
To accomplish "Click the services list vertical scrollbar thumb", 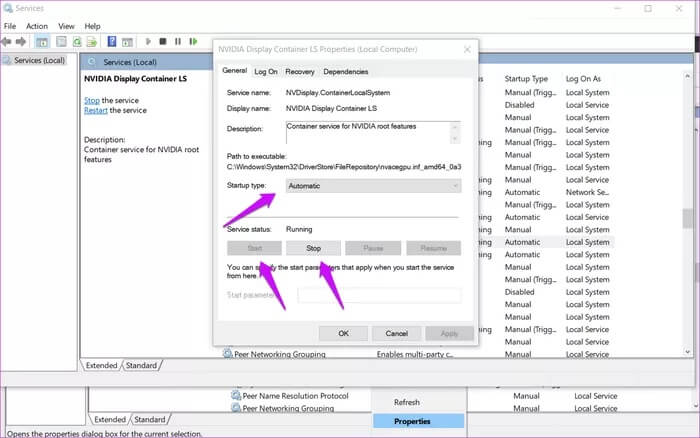I will 688,219.
